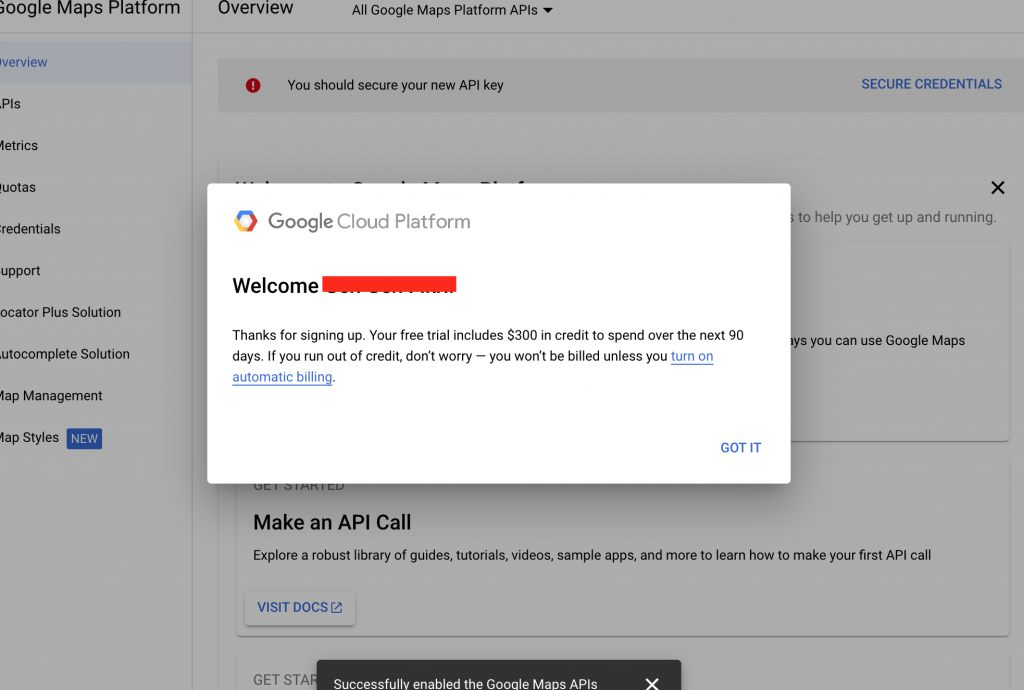Click the red warning icon in the alert banner
The image size is (1024, 690).
(253, 84)
